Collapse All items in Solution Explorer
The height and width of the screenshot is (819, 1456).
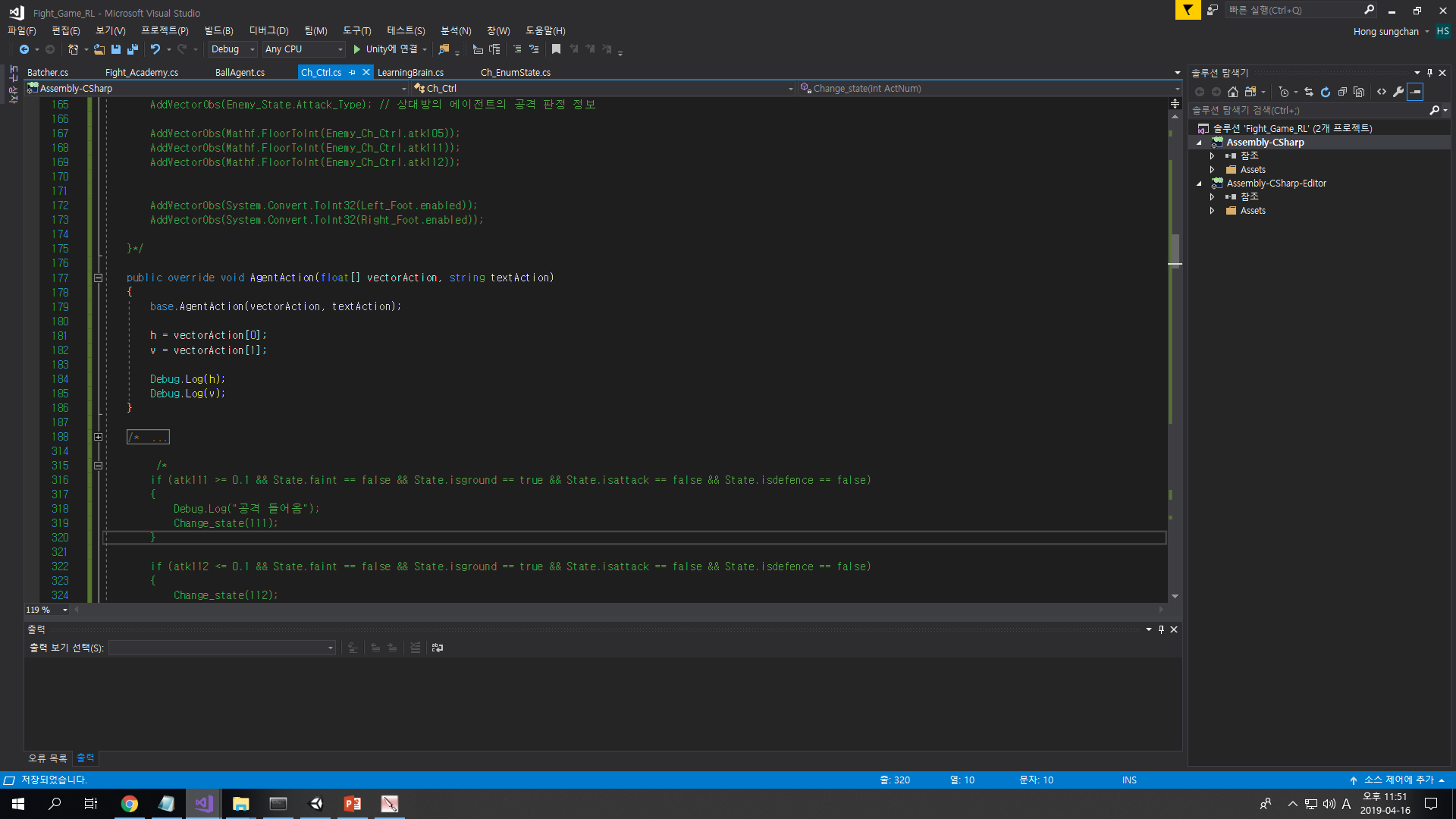click(1342, 92)
